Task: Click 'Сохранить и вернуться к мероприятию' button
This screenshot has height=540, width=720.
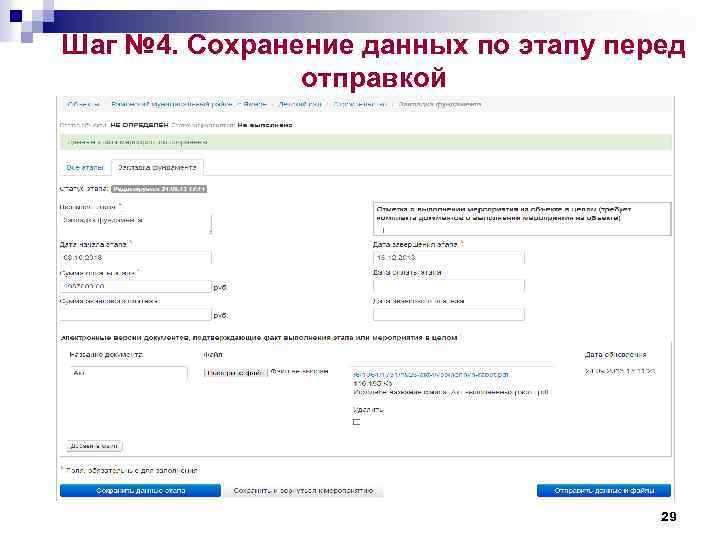Action: coord(303,491)
